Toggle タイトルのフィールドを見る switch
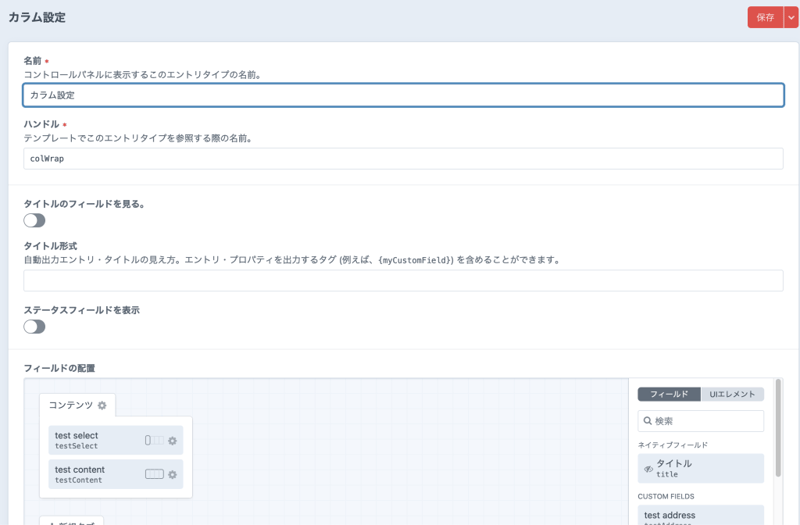Viewport: 800px width, 525px height. pyautogui.click(x=35, y=220)
